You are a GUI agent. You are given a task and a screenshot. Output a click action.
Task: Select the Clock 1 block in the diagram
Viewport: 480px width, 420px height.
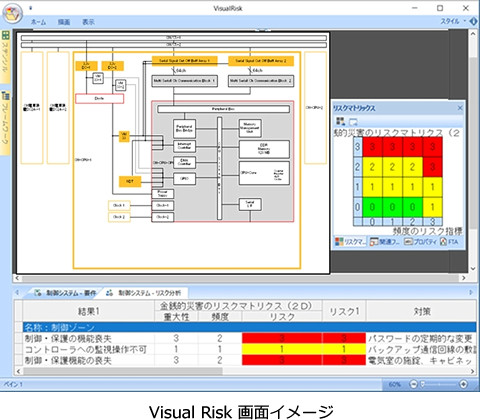[x=119, y=205]
